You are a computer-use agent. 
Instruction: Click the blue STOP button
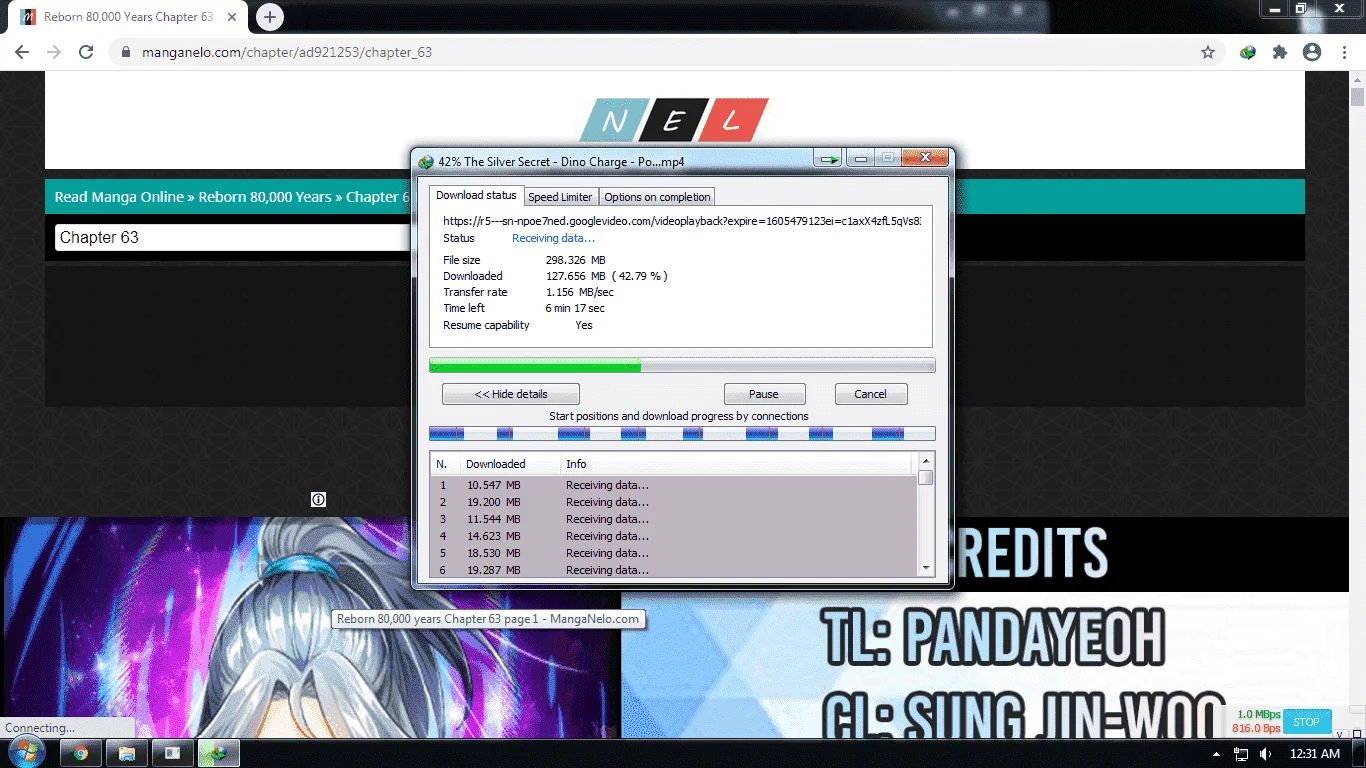(1306, 722)
